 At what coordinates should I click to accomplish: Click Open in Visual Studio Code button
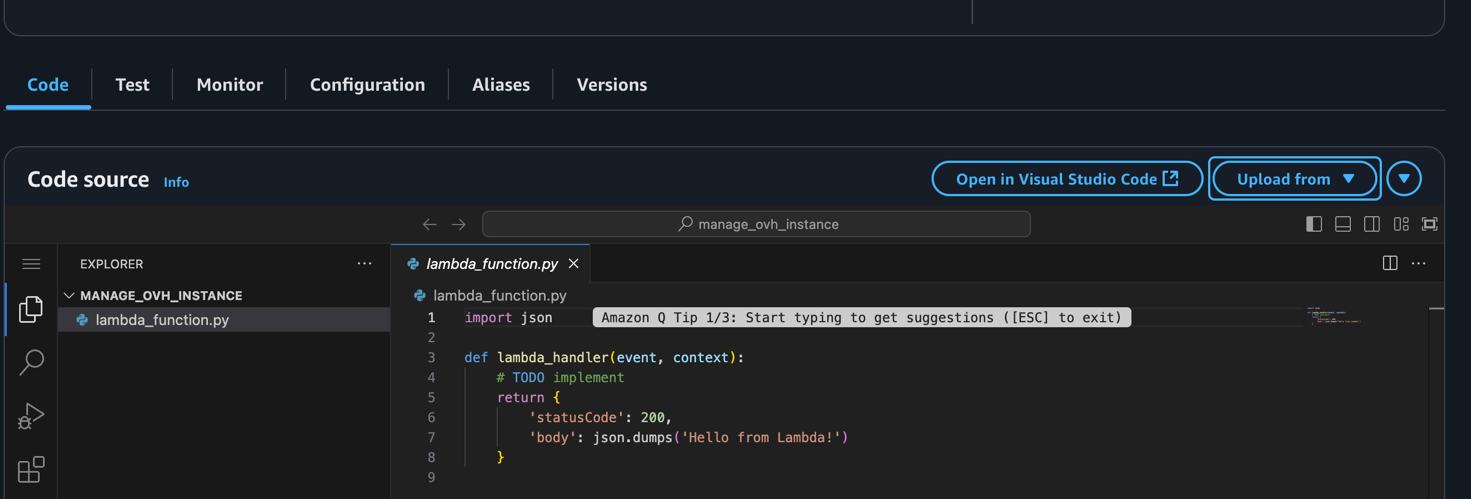(1067, 179)
